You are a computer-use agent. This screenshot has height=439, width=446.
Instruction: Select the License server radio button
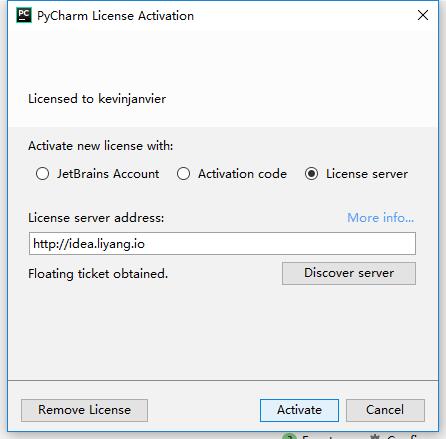(x=311, y=174)
